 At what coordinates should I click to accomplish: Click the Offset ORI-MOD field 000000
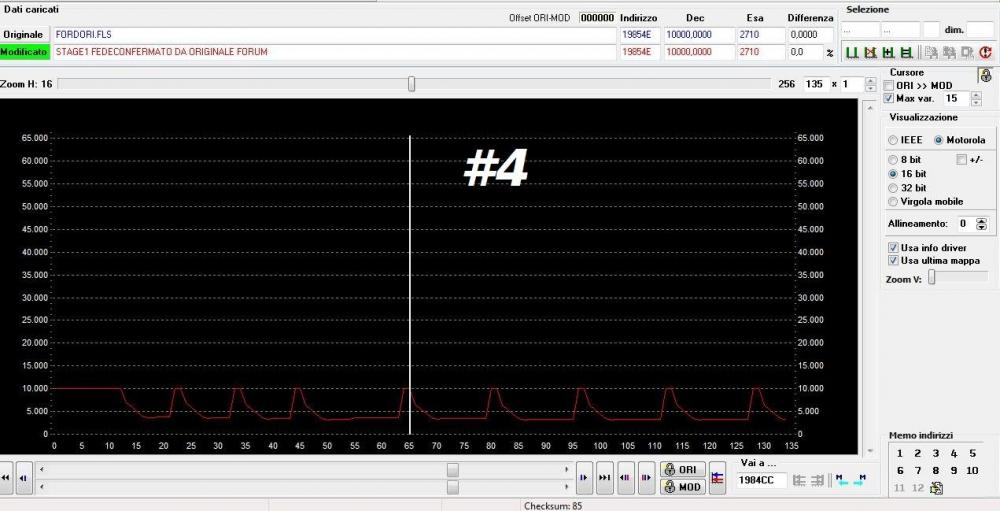(598, 18)
